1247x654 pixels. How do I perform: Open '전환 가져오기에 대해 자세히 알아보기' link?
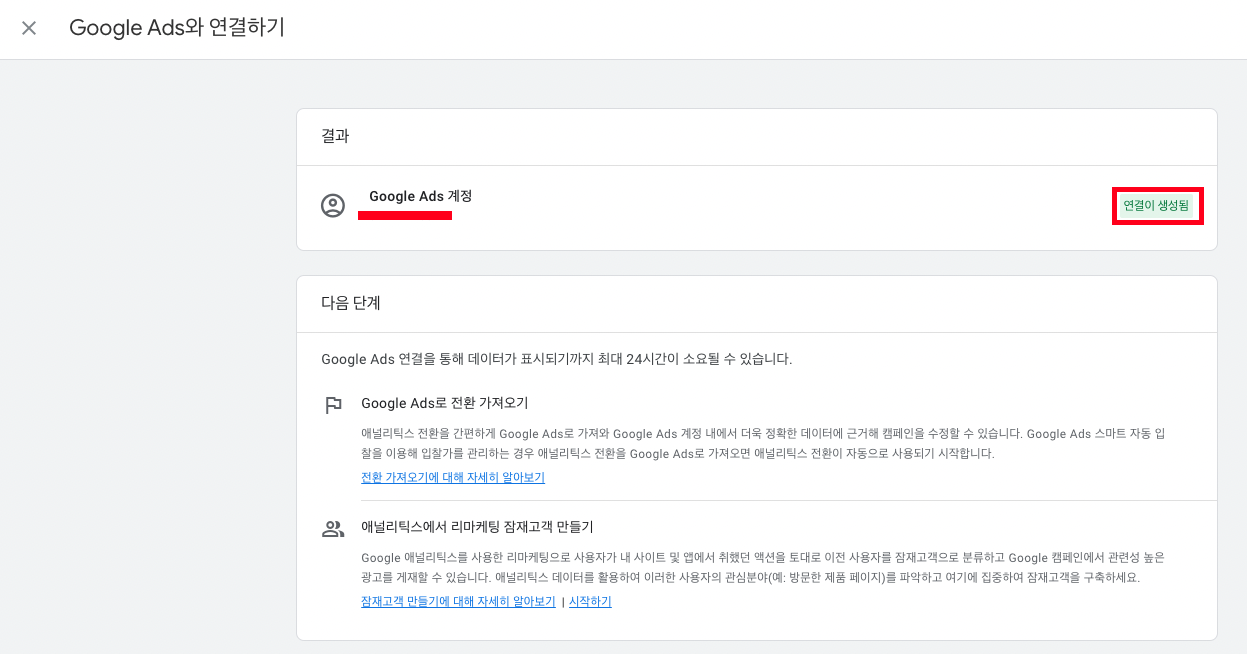click(x=453, y=478)
